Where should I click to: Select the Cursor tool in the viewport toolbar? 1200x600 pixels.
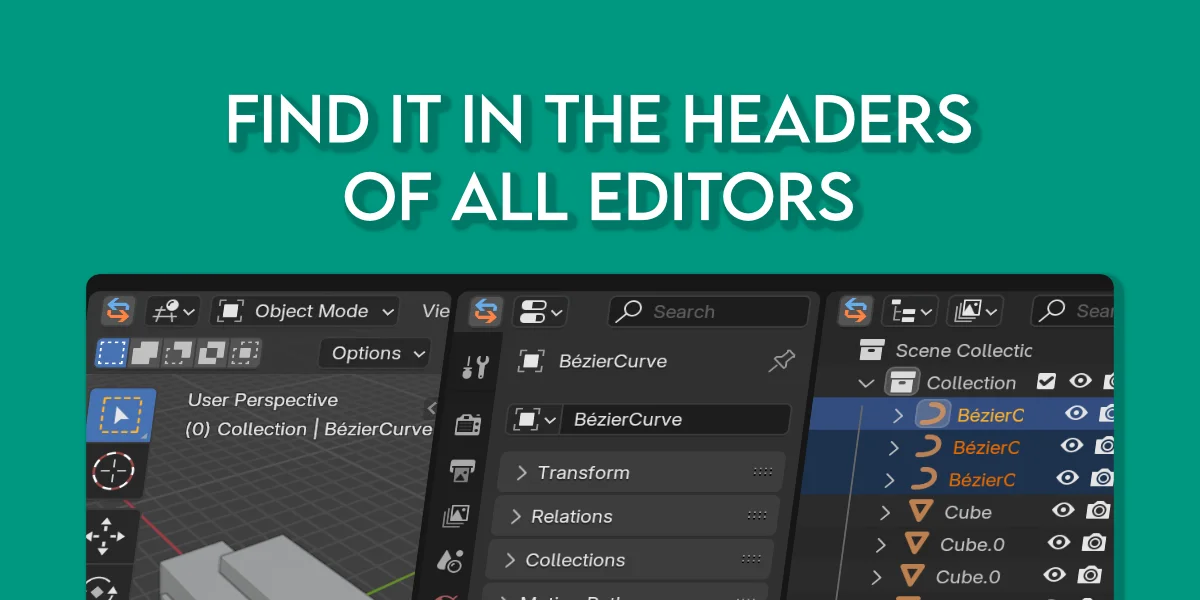click(116, 472)
